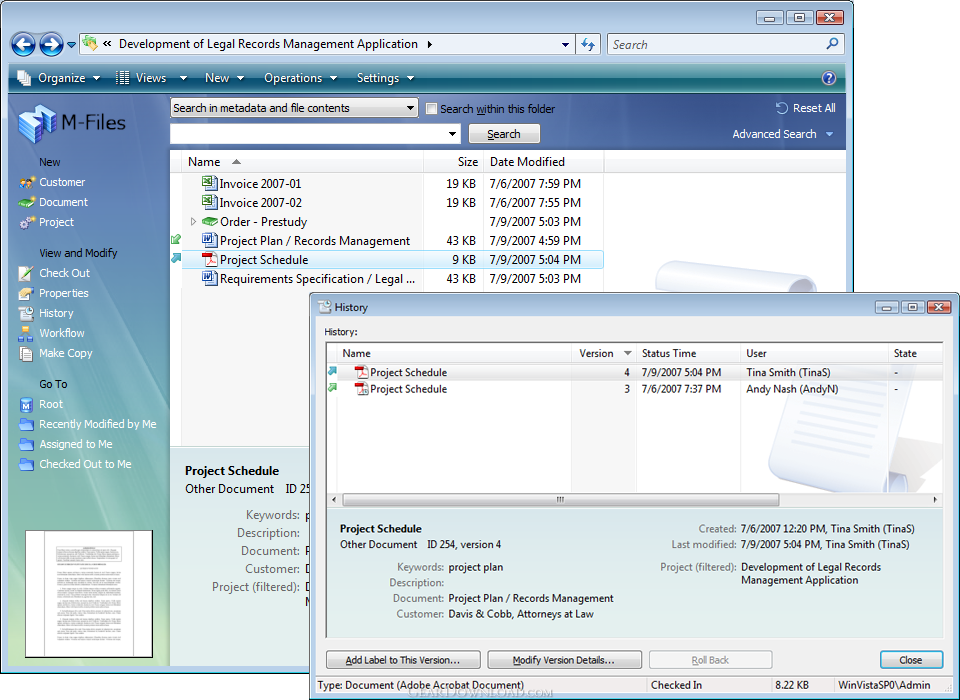Enable Search within this folder checkbox
The height and width of the screenshot is (700, 960).
432,108
